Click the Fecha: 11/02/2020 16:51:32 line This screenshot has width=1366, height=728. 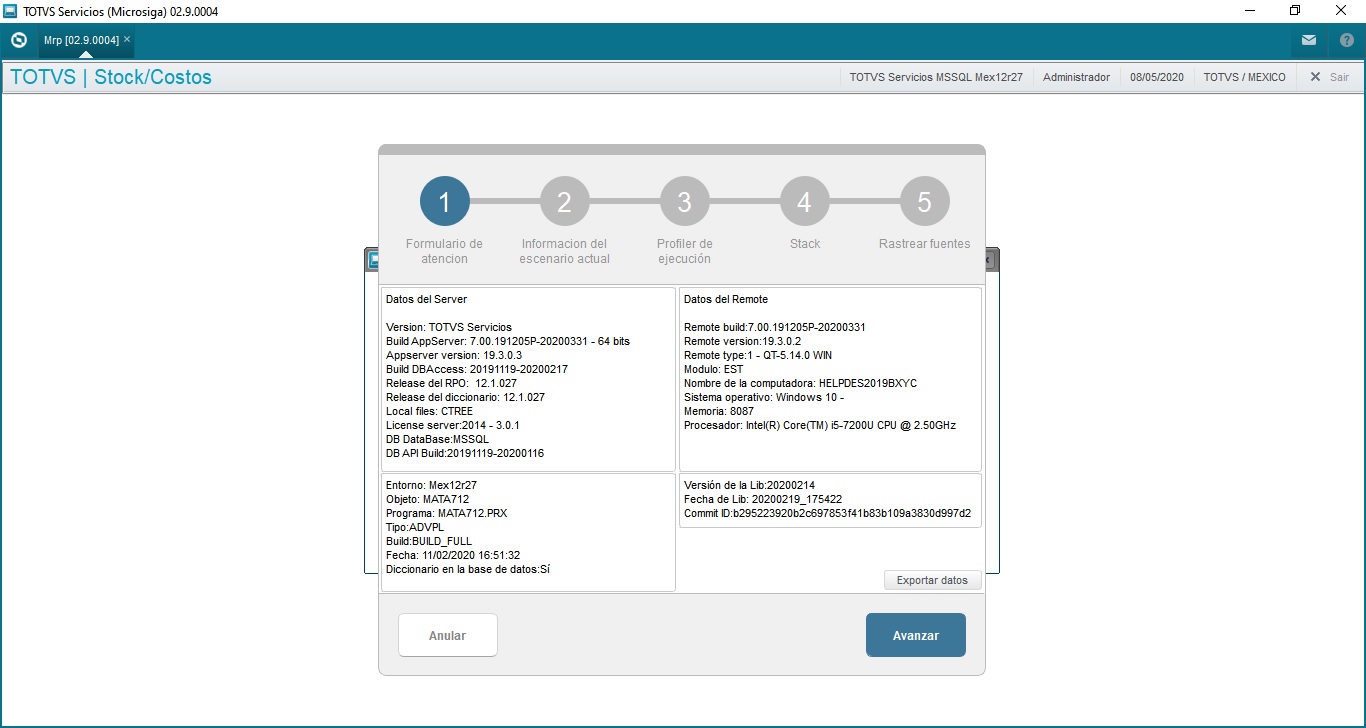453,555
